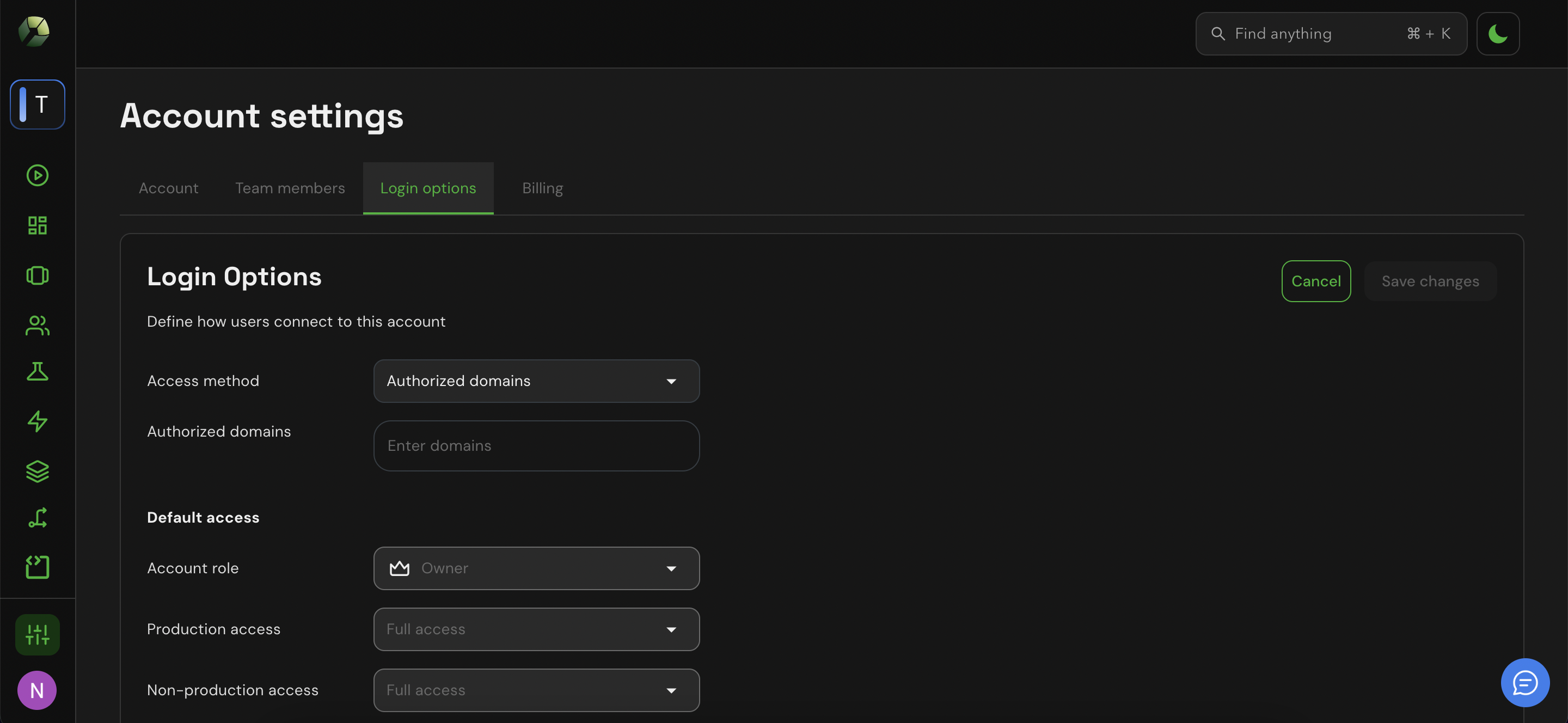Open the Non-production access dropdown
1568x723 pixels.
click(536, 690)
